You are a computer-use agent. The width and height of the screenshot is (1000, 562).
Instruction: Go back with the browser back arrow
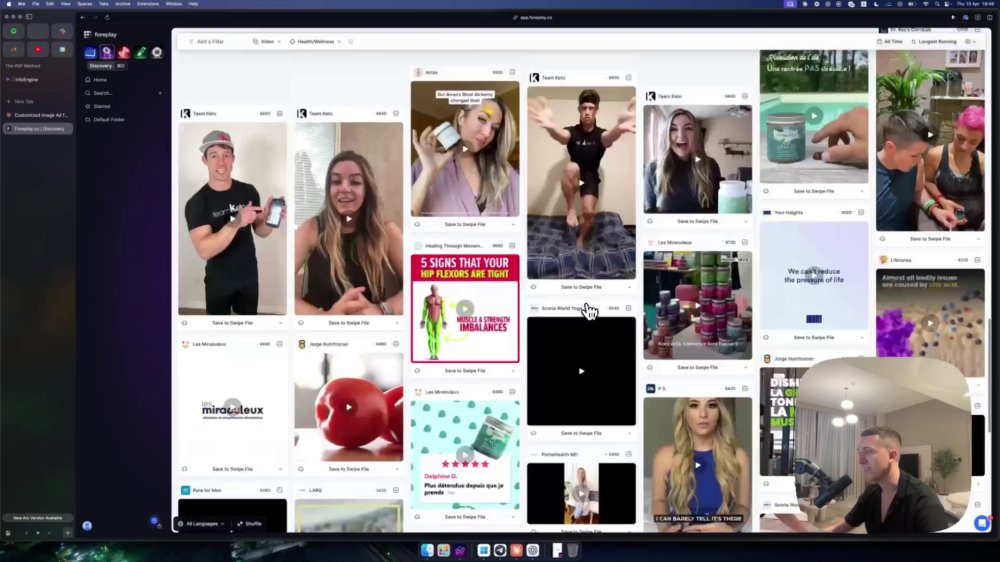coord(83,17)
